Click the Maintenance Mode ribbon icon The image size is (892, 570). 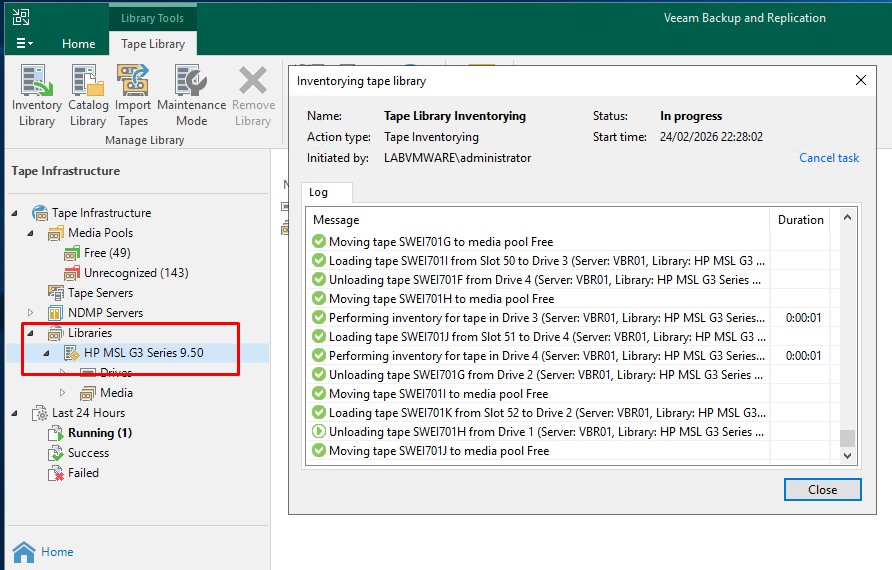click(x=191, y=95)
